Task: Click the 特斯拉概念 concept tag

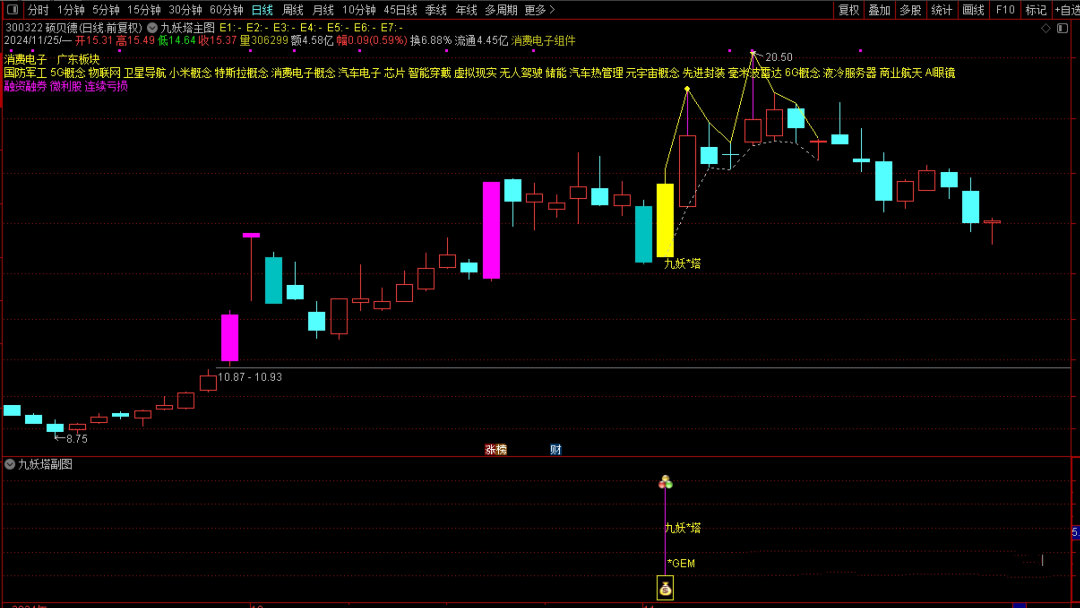Action: (x=241, y=73)
